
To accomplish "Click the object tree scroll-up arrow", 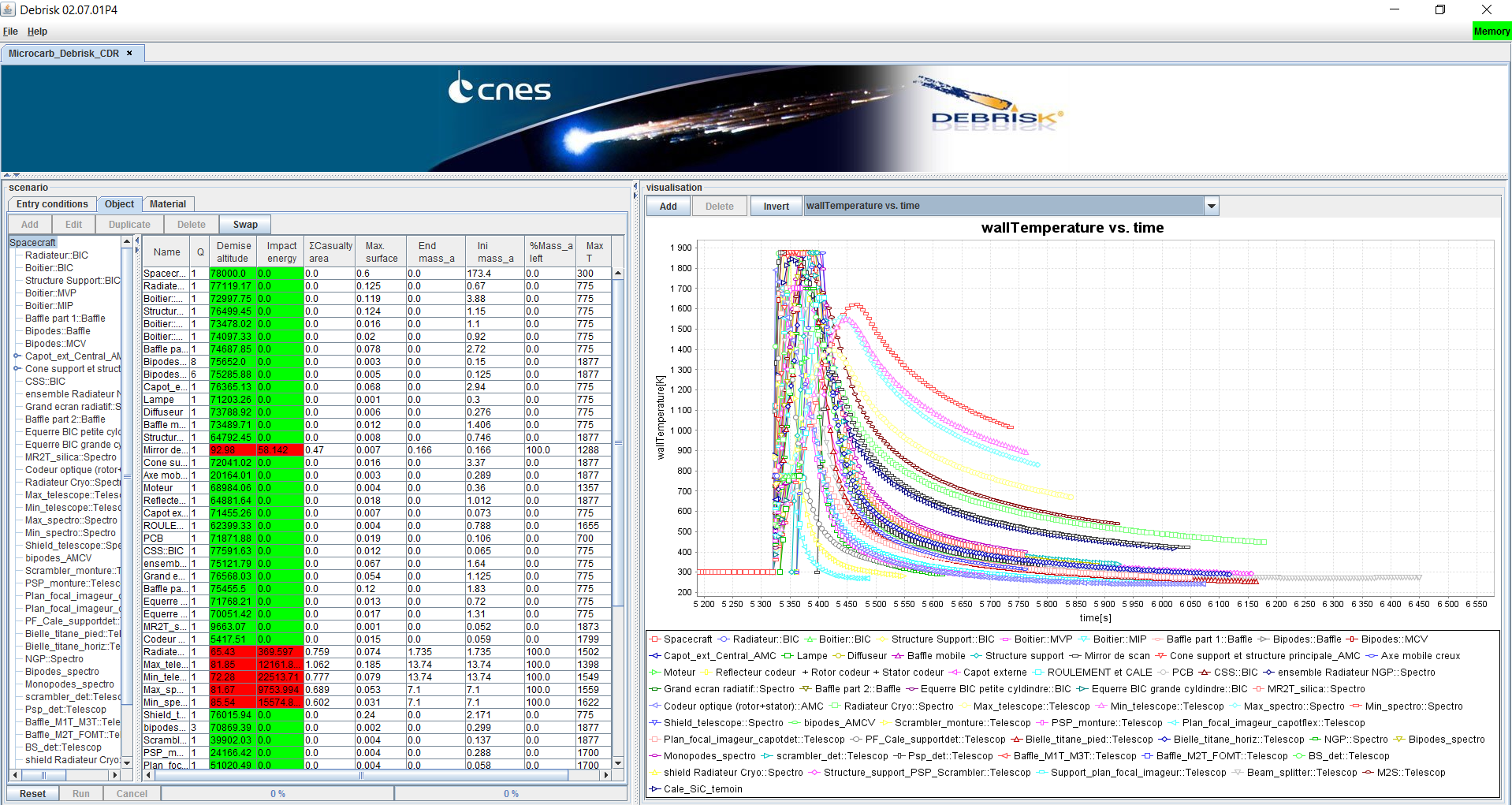I will click(127, 242).
